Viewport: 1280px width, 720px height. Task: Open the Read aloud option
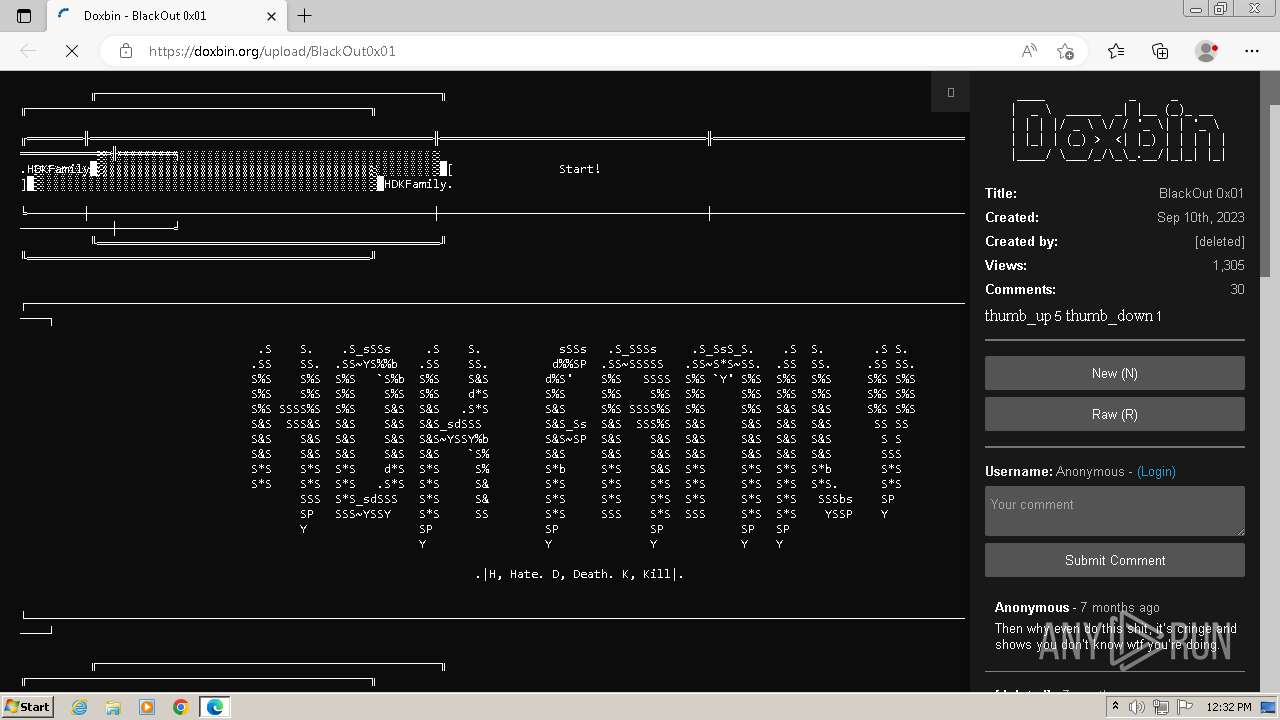(x=1029, y=51)
